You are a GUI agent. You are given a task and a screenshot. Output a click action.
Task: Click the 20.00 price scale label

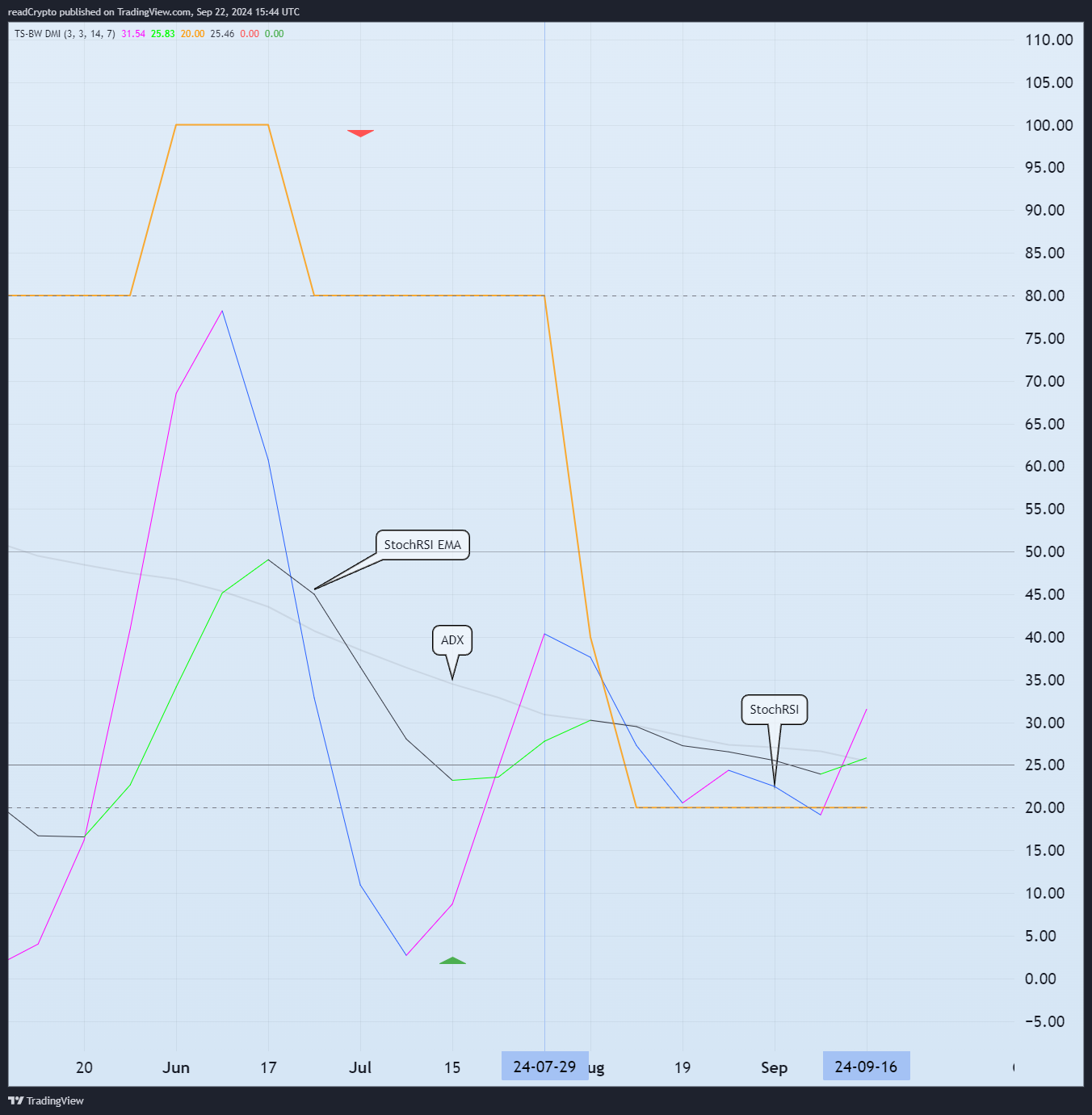[1045, 807]
